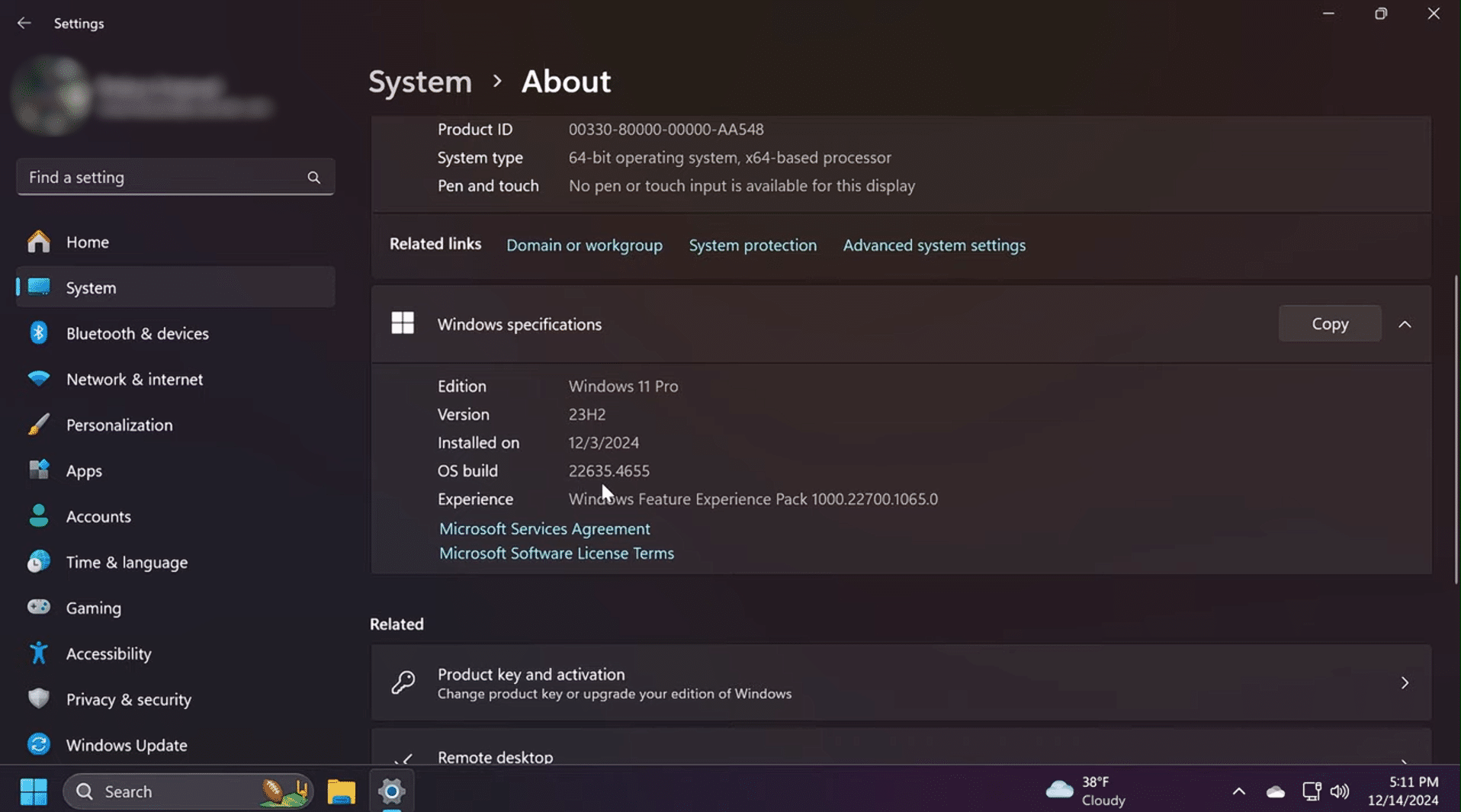This screenshot has width=1461, height=812.
Task: Click the Accounts person icon
Action: 38,516
